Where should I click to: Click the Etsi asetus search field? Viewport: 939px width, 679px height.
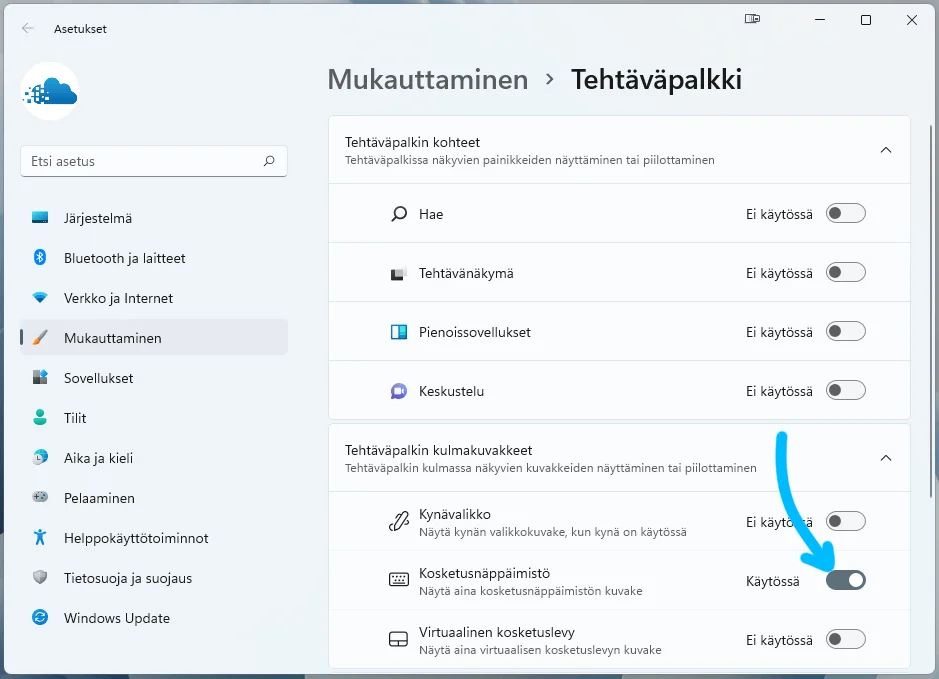(x=154, y=161)
